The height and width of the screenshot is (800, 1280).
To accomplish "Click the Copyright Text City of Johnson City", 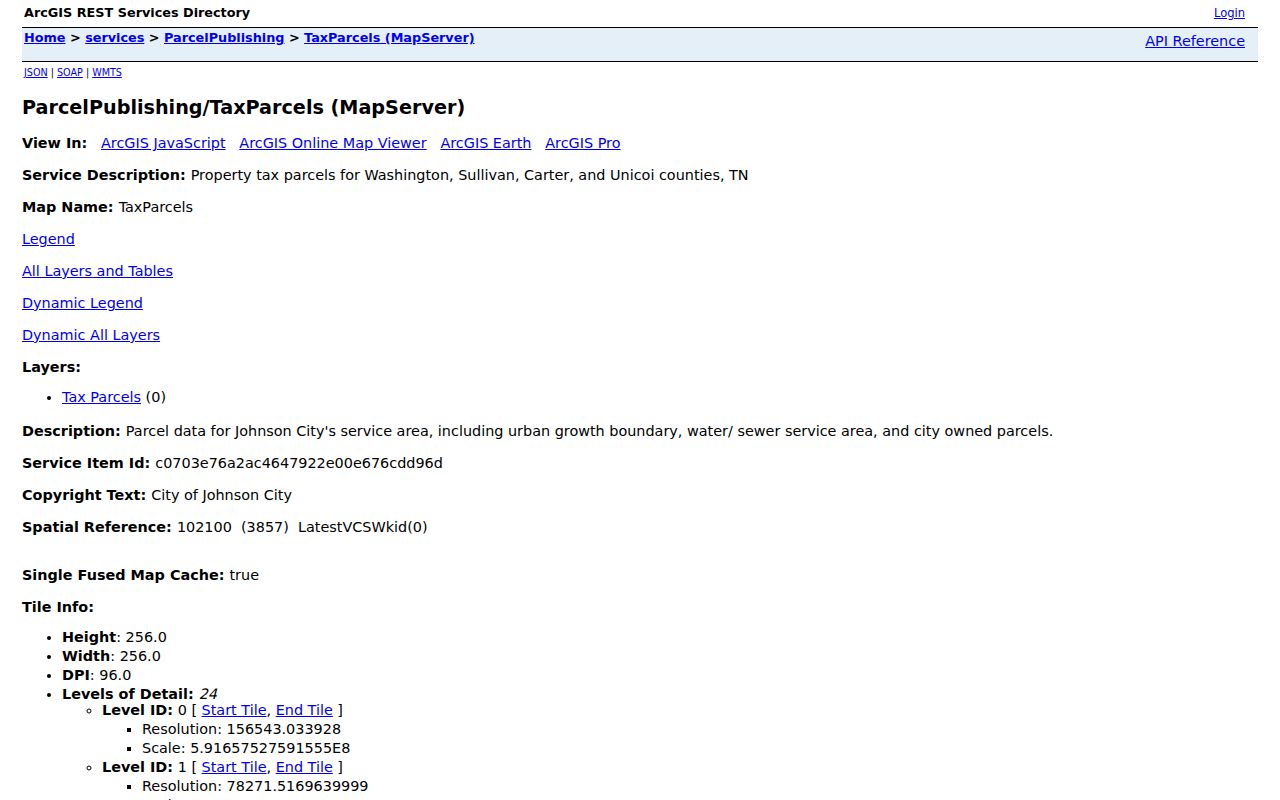I will pos(221,495).
